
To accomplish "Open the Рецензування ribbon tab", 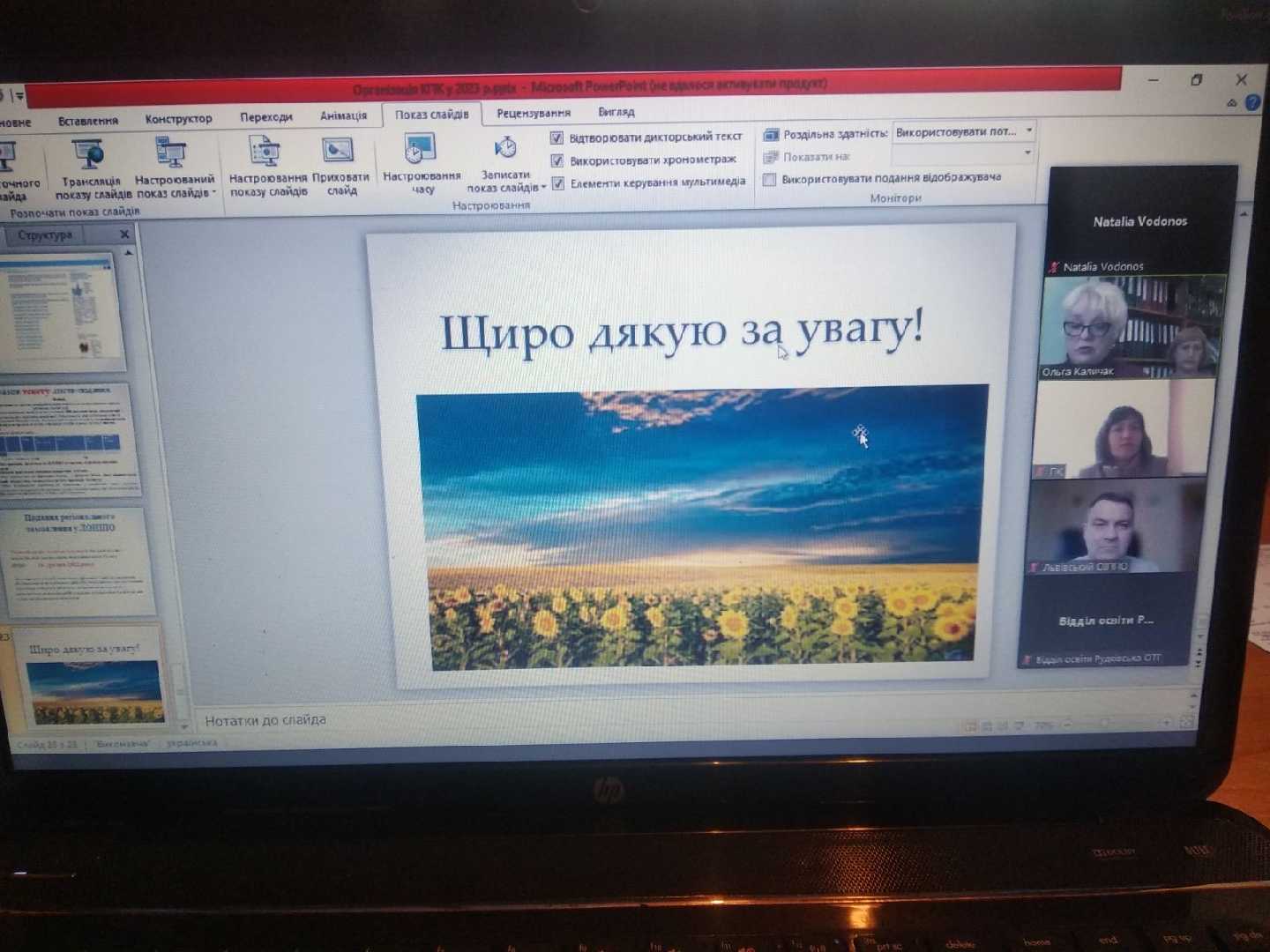I will pyautogui.click(x=533, y=114).
